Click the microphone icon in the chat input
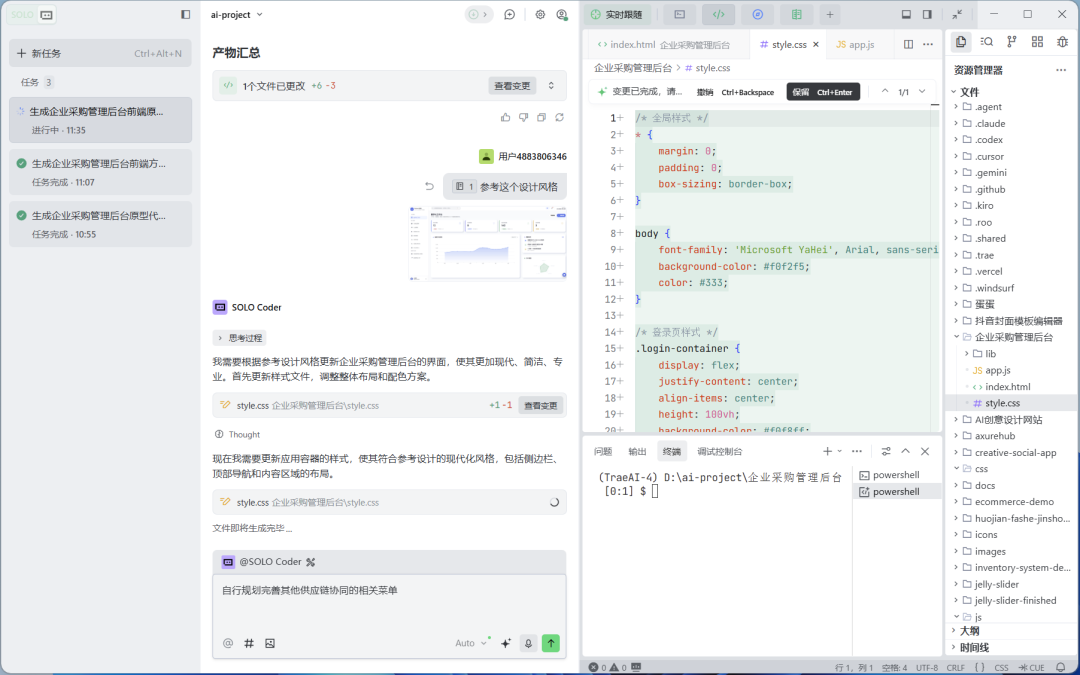 click(x=529, y=643)
